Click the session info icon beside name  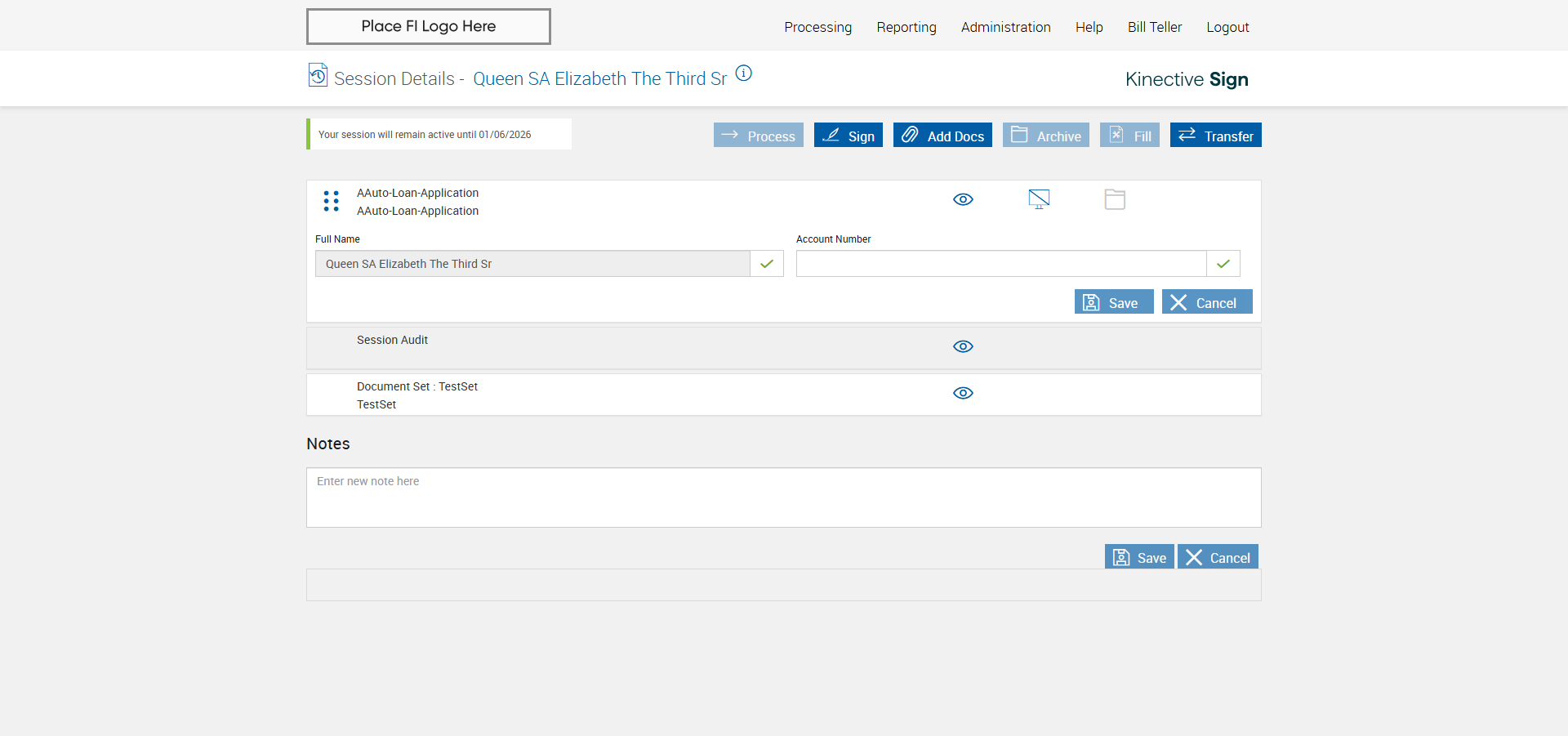click(743, 74)
